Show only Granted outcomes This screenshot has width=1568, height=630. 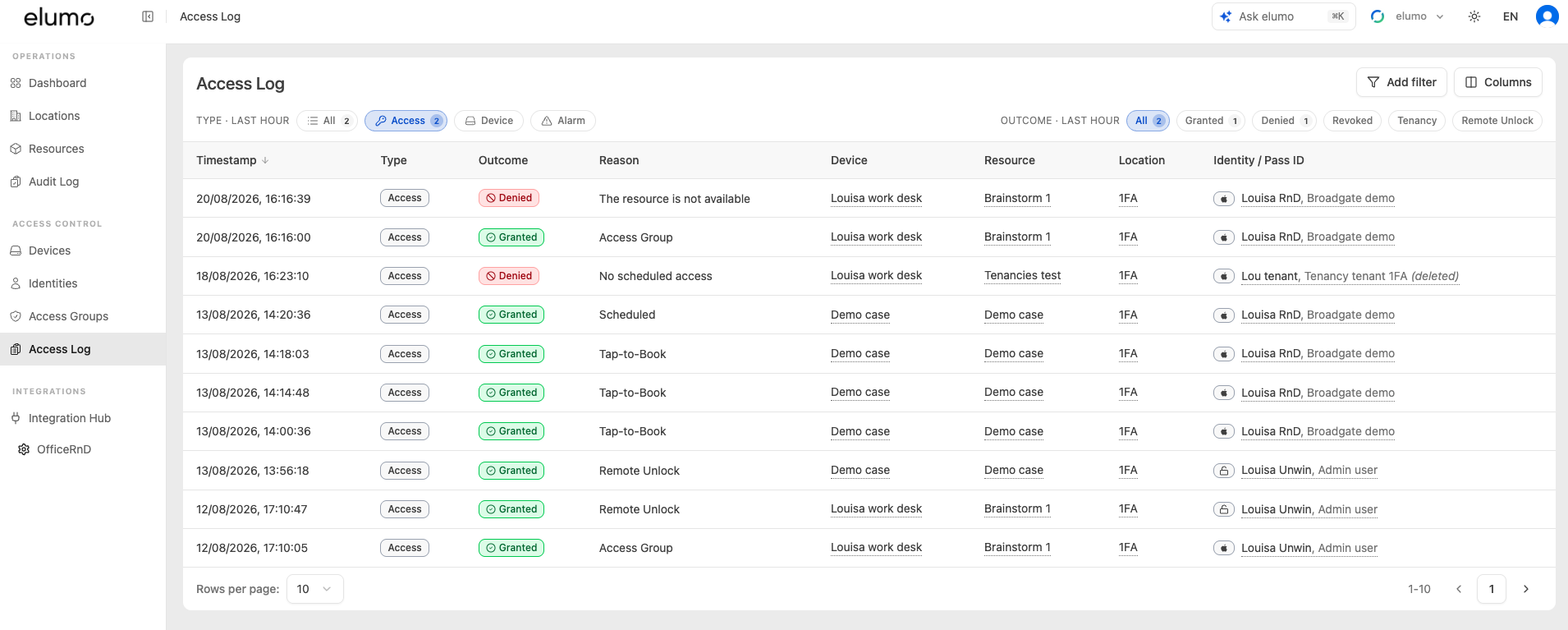click(x=1211, y=121)
